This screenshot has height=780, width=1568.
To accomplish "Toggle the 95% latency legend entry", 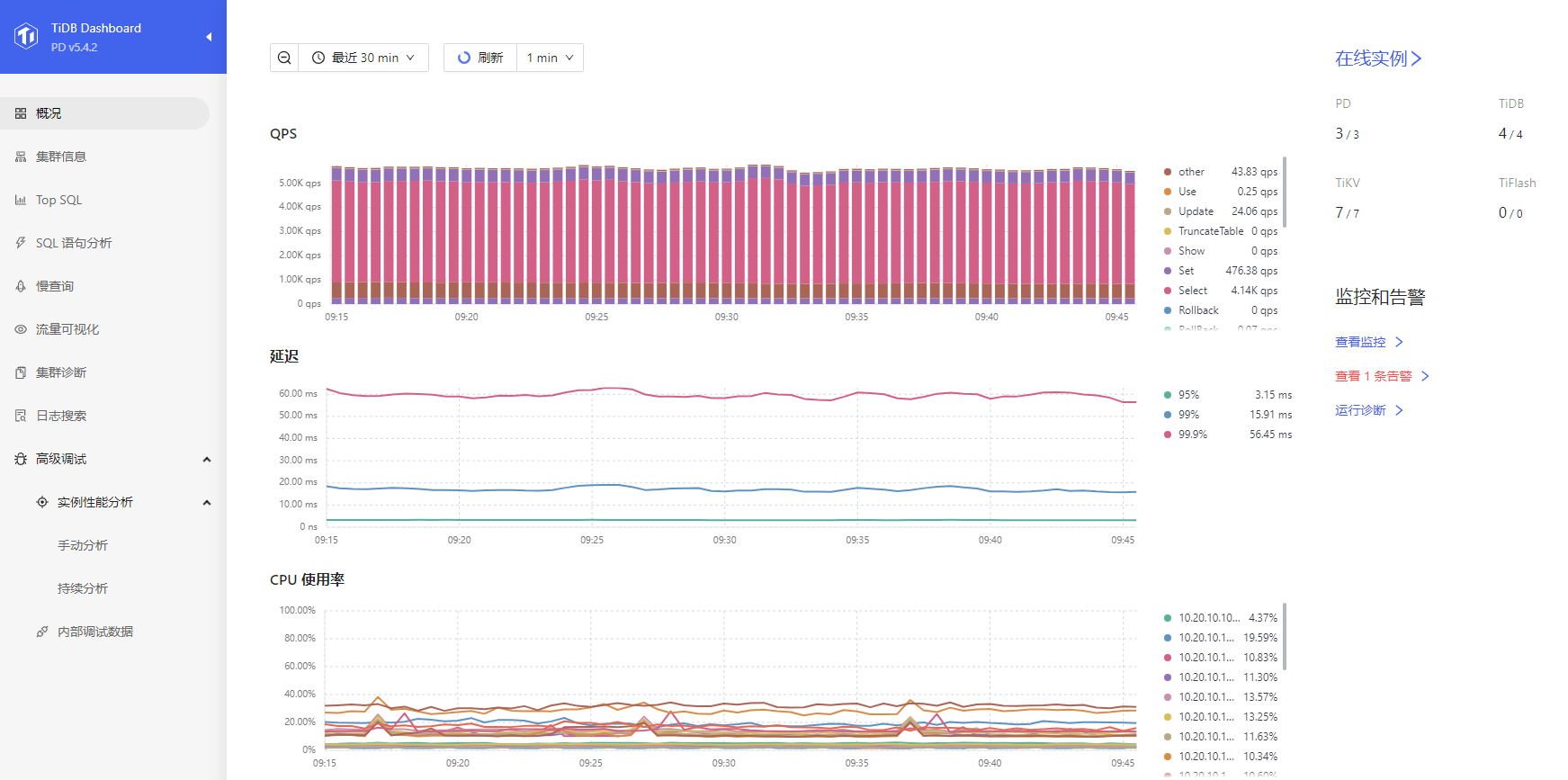I will (x=1227, y=395).
